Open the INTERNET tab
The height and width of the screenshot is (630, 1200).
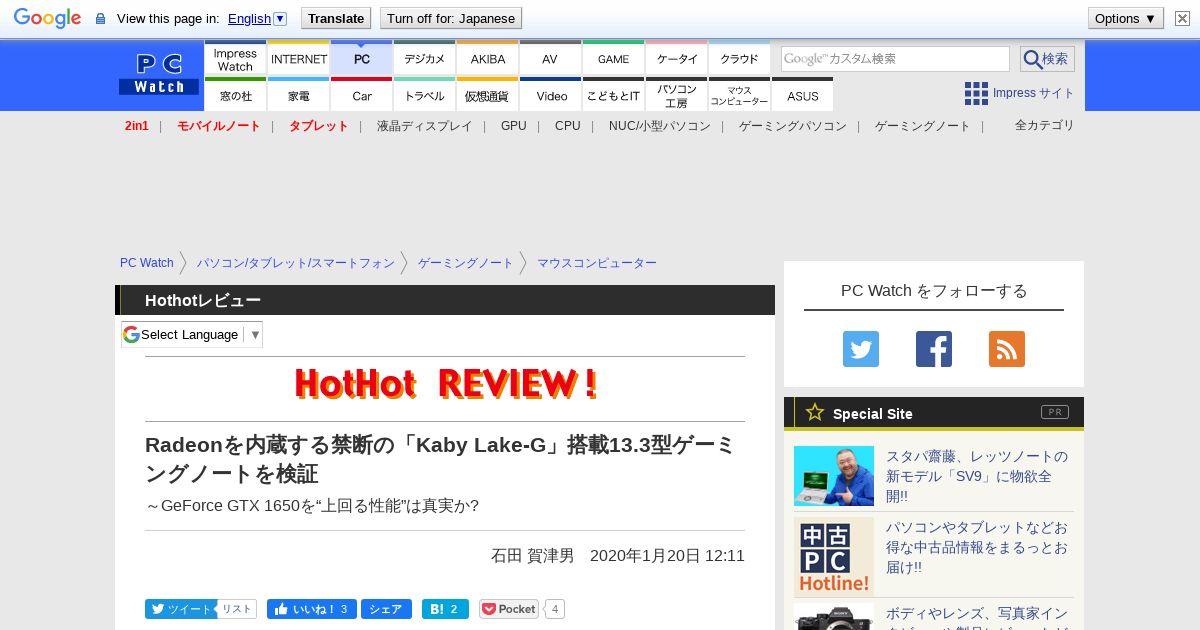point(299,59)
